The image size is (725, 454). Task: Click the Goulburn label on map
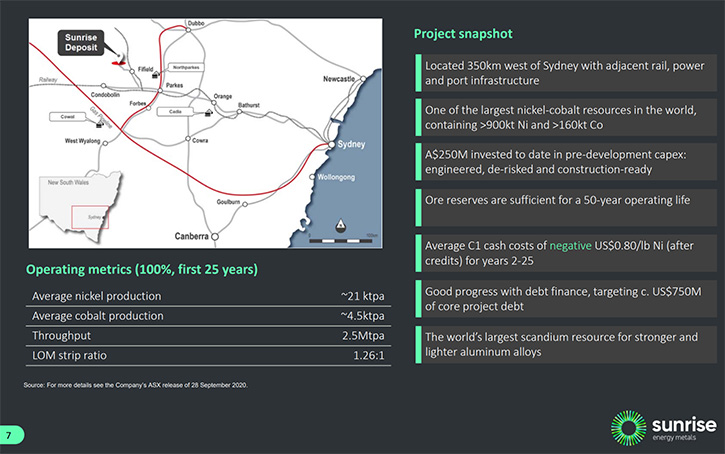click(x=228, y=202)
